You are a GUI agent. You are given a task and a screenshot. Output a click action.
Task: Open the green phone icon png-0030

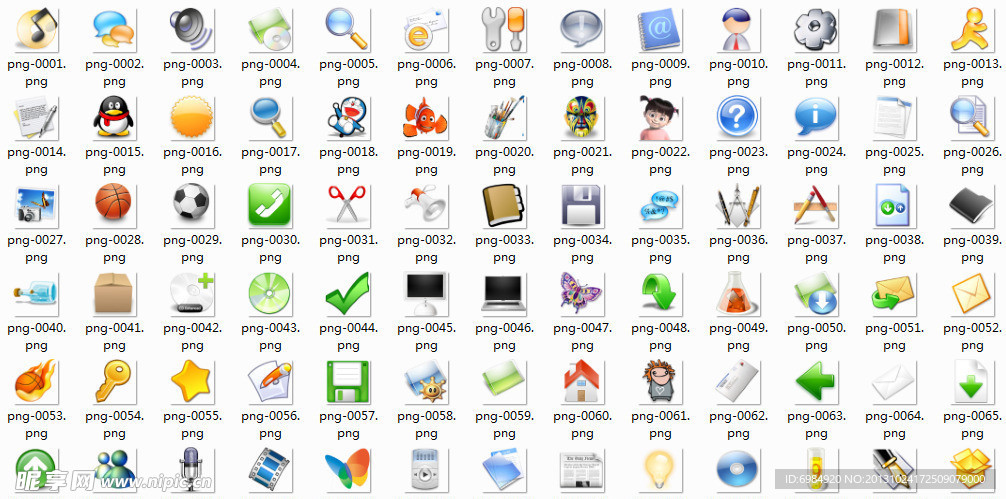pos(270,205)
